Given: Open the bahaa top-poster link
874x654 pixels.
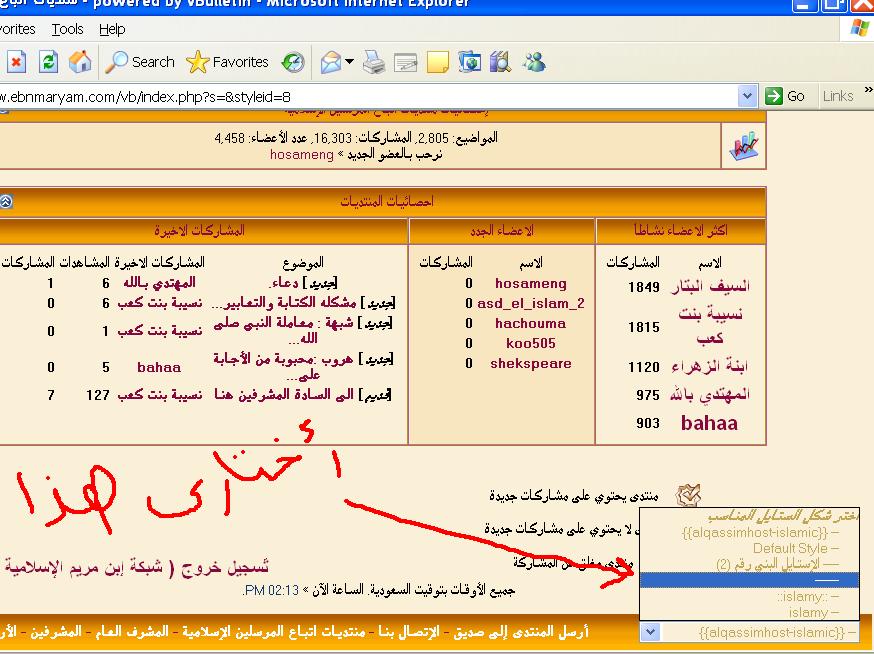Looking at the screenshot, I should tap(709, 423).
